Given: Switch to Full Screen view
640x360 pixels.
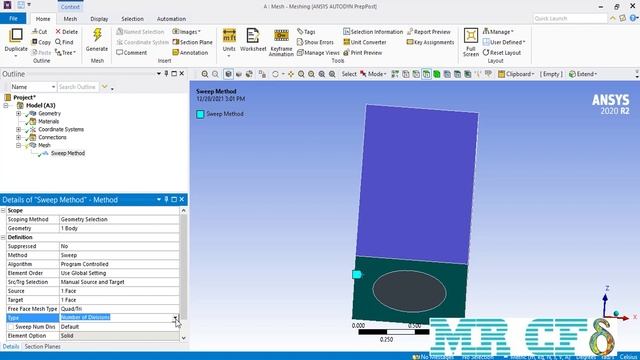Looking at the screenshot, I should 471,42.
